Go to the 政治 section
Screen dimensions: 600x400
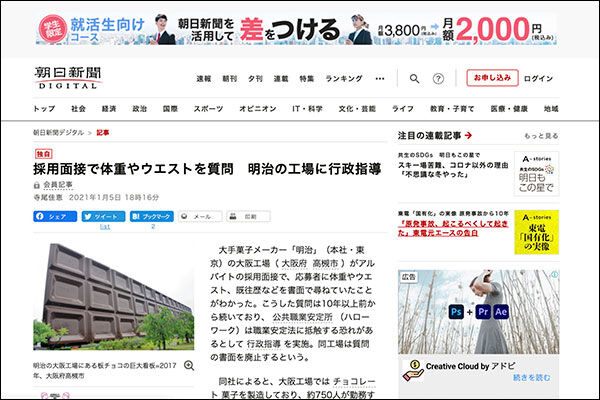tap(140, 109)
